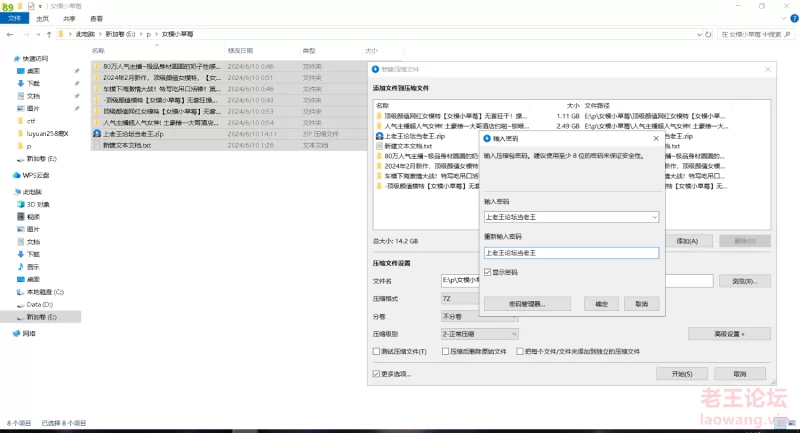Click the 重新输入密码 text field

click(570, 253)
